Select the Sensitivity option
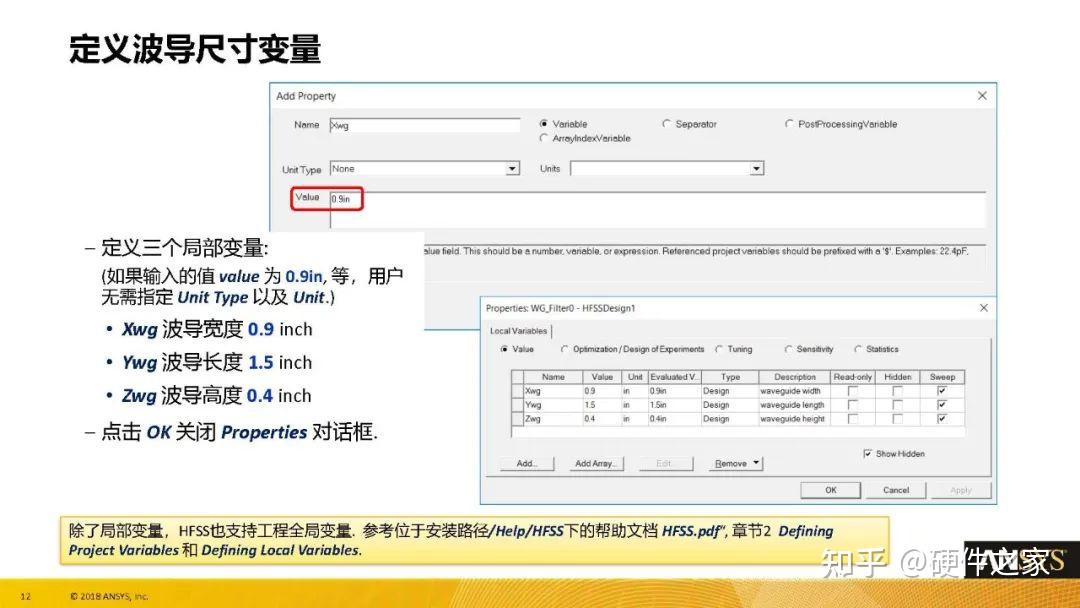 pos(786,349)
